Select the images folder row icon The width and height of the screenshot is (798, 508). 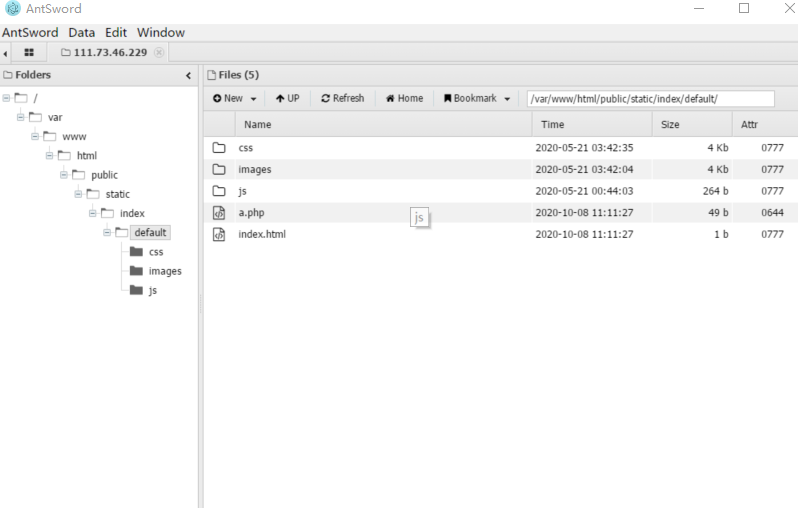(219, 169)
